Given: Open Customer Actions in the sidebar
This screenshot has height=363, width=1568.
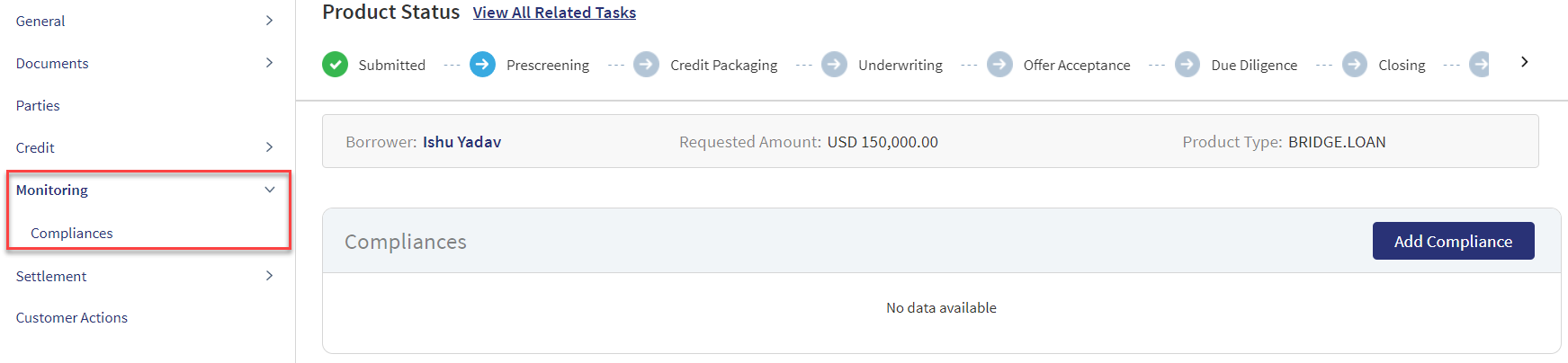Looking at the screenshot, I should pyautogui.click(x=72, y=317).
